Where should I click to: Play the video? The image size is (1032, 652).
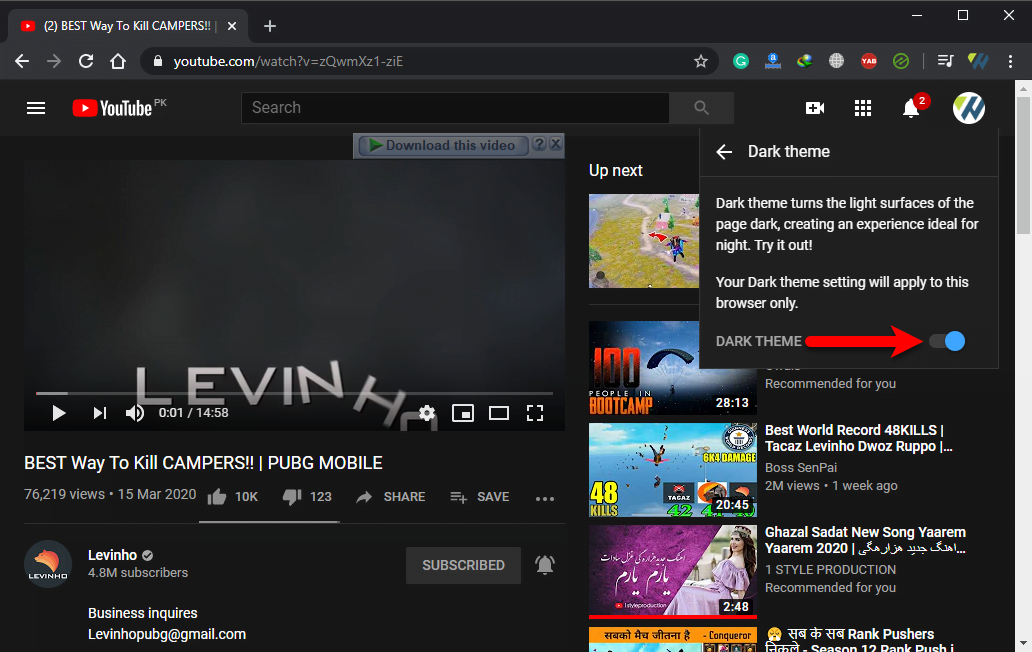(x=59, y=413)
